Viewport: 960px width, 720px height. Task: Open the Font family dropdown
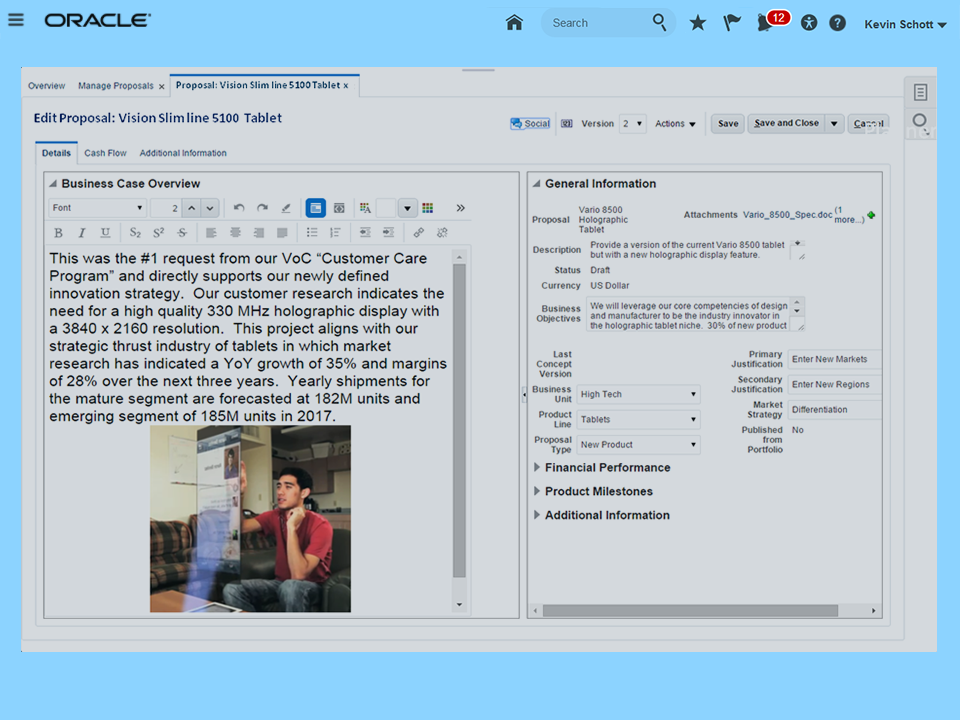(x=97, y=208)
